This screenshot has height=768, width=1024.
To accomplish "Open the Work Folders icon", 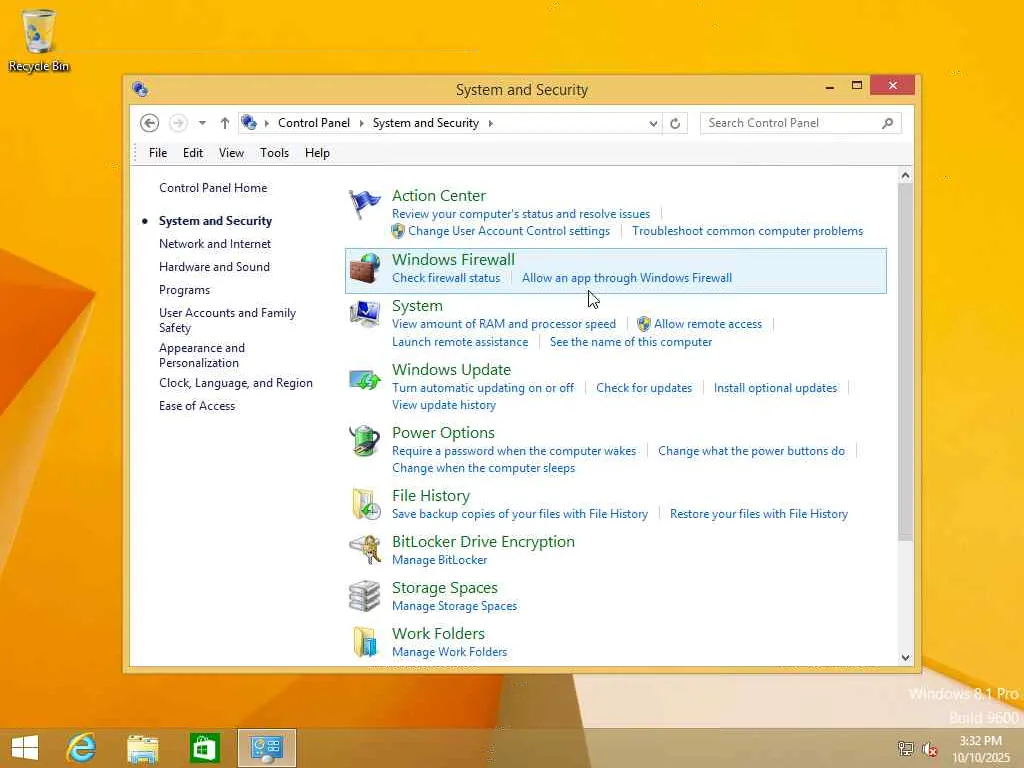I will 364,641.
